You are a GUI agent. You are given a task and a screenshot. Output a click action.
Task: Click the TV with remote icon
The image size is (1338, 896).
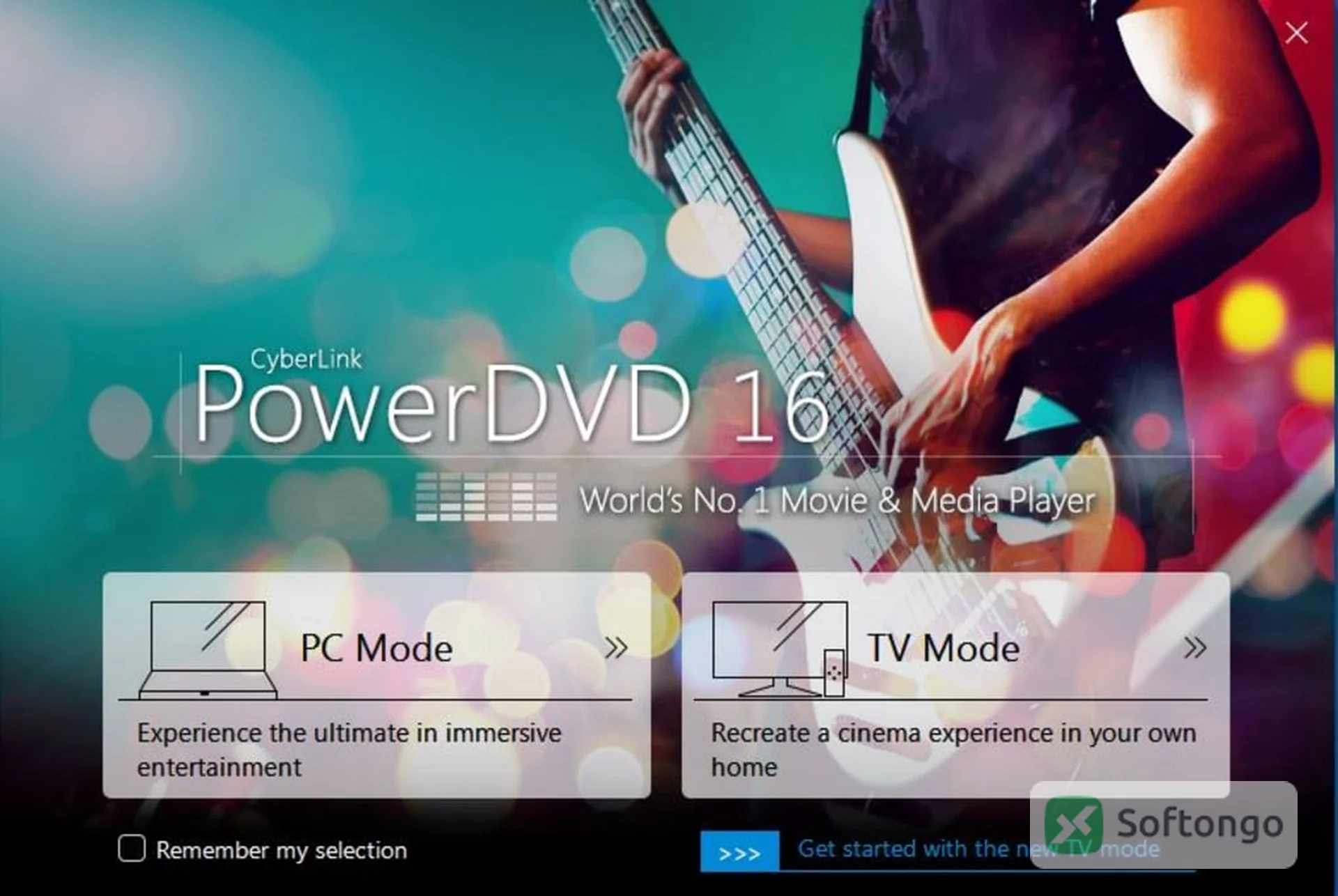tap(779, 649)
